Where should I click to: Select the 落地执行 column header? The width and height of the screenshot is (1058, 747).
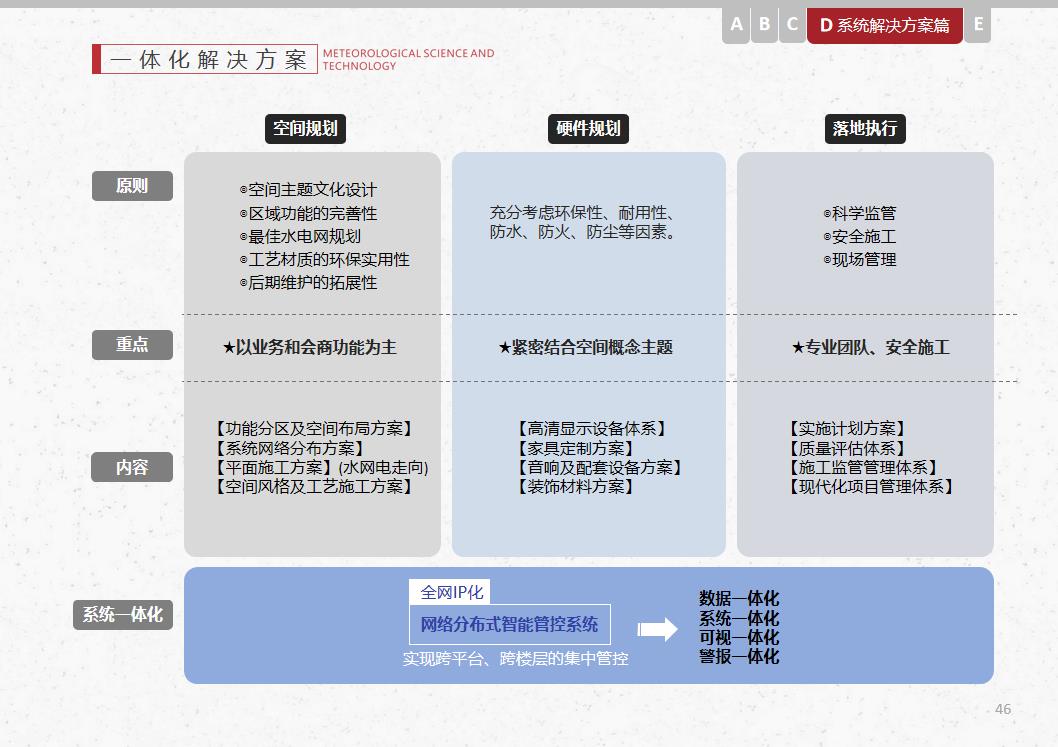coord(865,129)
